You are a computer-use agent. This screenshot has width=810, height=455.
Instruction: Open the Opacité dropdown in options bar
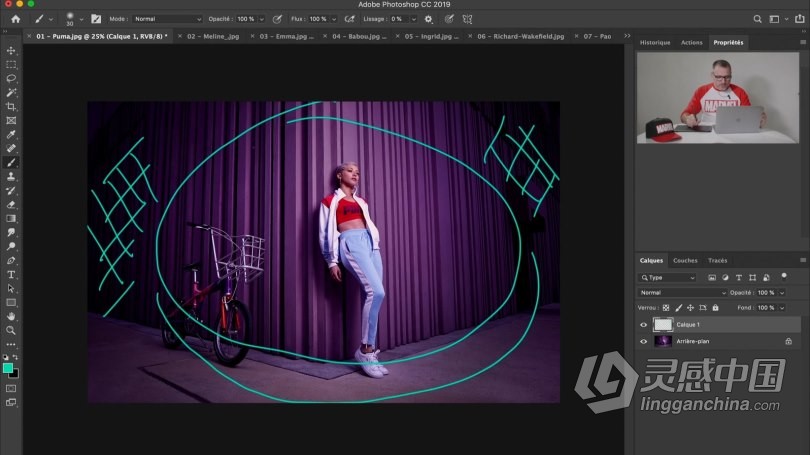262,19
